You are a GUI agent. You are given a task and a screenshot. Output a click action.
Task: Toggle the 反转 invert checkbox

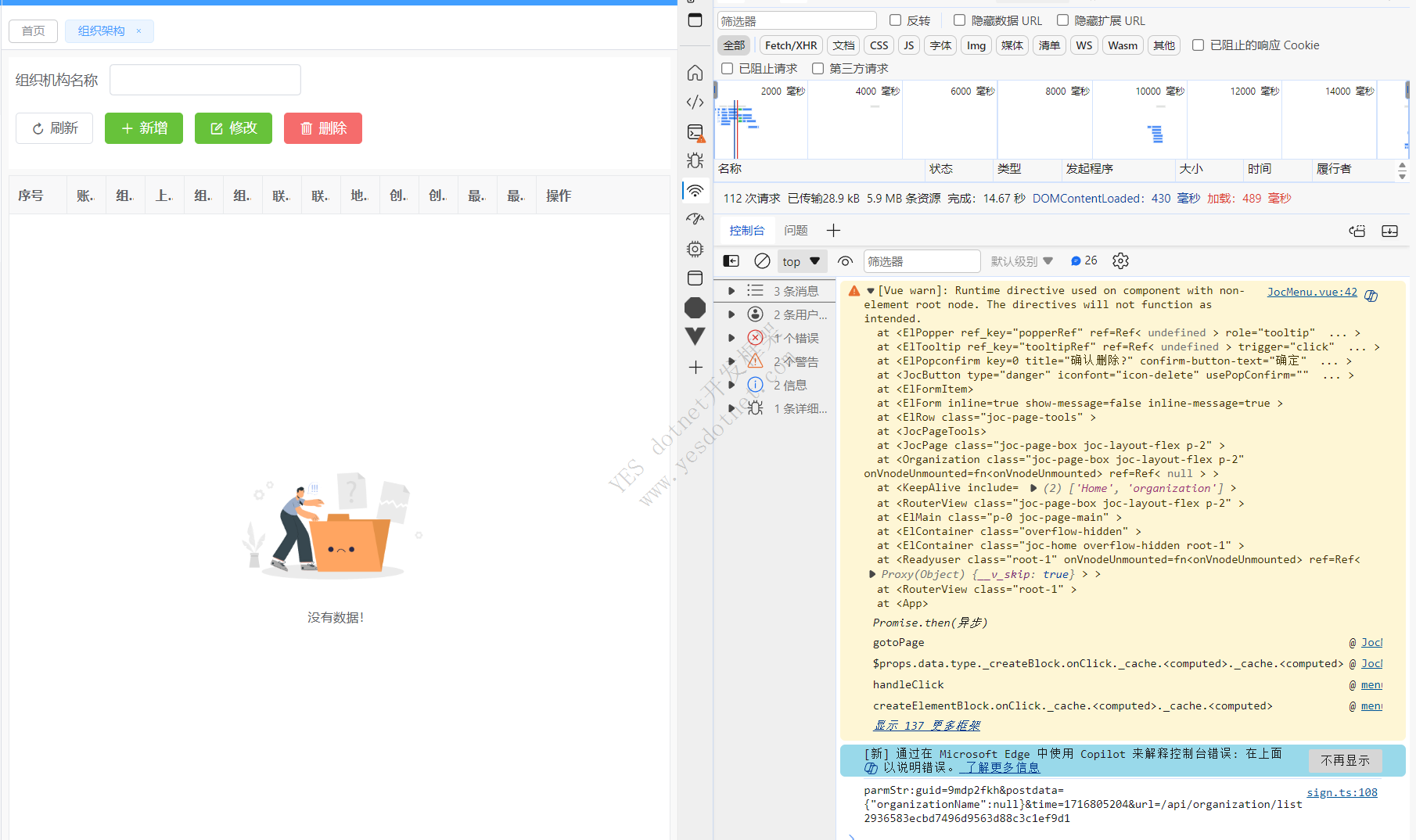895,20
